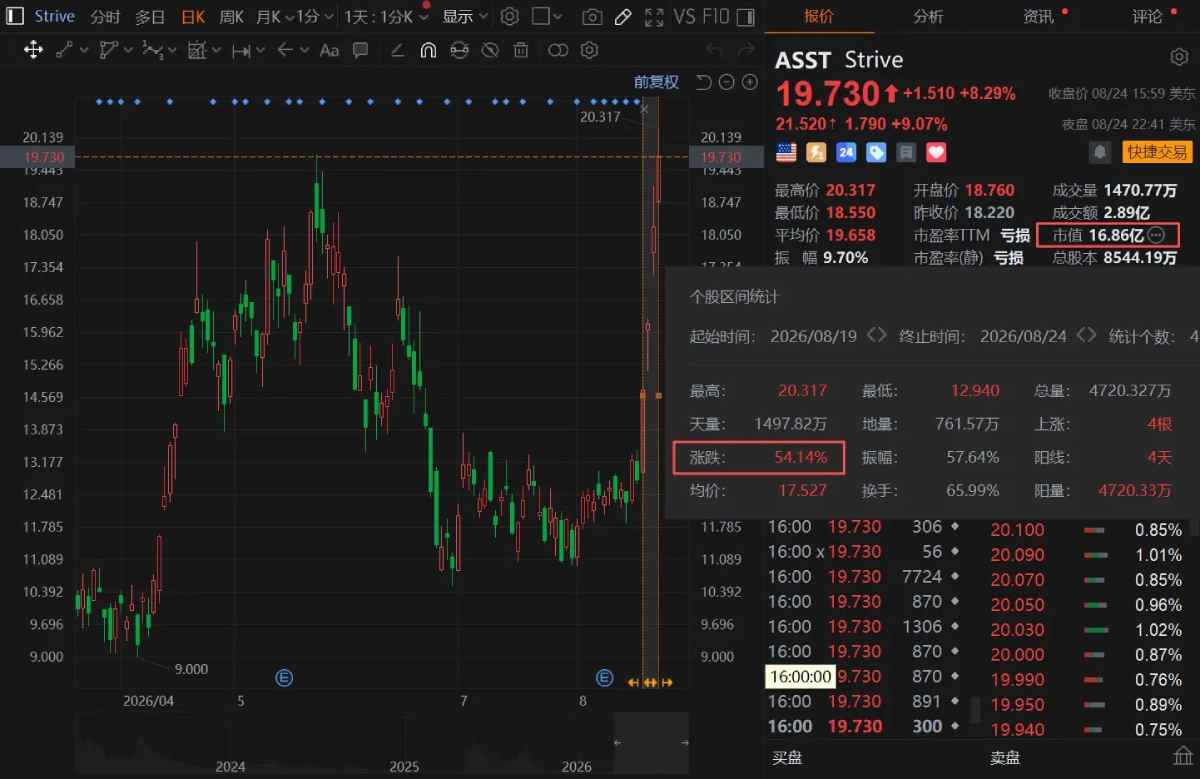This screenshot has width=1200, height=779.
Task: Click the home icon at bottom right
Action: pos(1182,757)
